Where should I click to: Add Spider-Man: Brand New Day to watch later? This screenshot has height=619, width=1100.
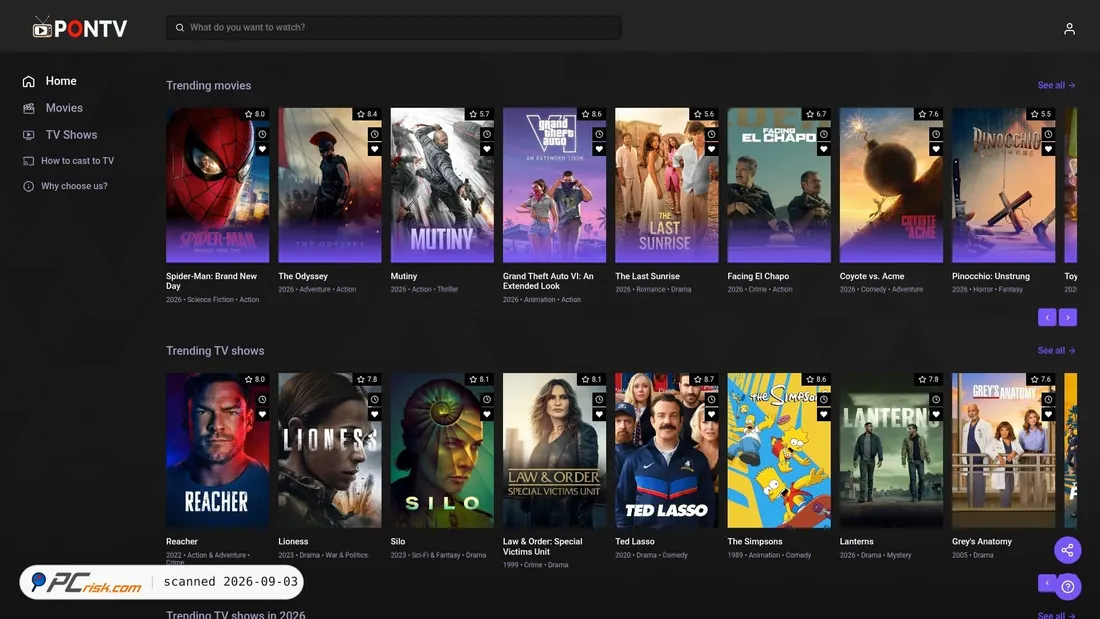coord(262,134)
